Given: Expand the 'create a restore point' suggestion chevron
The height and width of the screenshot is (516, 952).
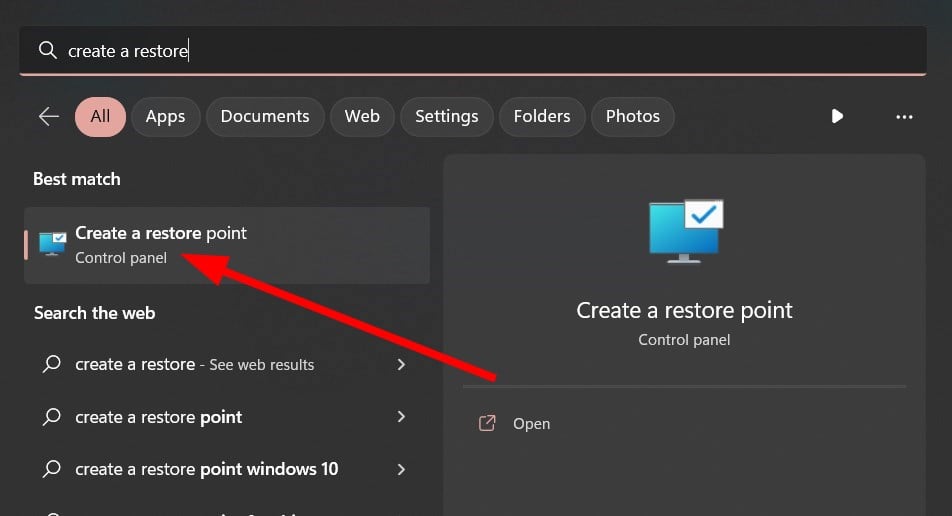Looking at the screenshot, I should coord(401,416).
